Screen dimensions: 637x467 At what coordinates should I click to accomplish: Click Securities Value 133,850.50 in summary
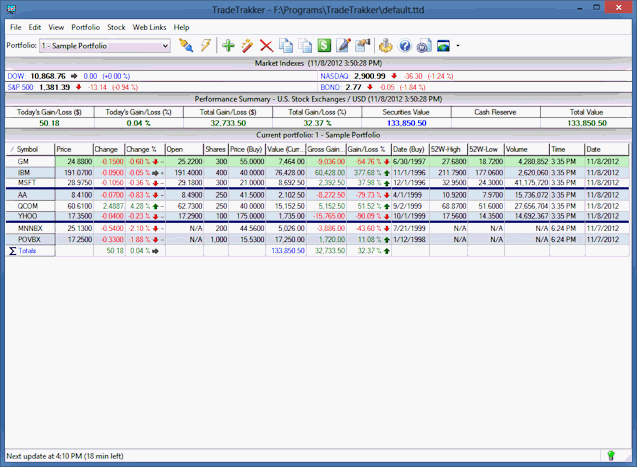(406, 123)
